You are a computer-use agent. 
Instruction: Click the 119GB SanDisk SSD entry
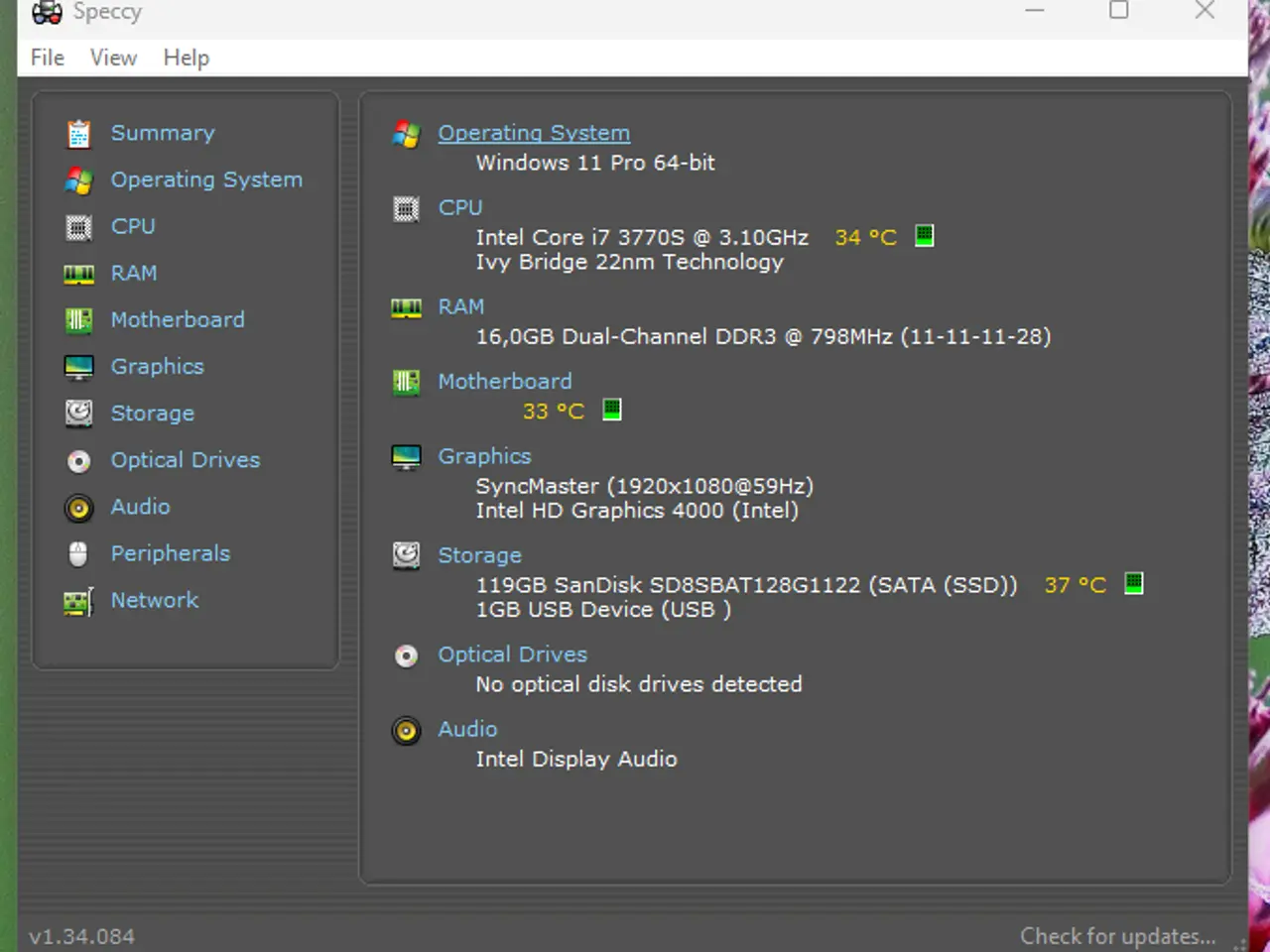(x=746, y=585)
